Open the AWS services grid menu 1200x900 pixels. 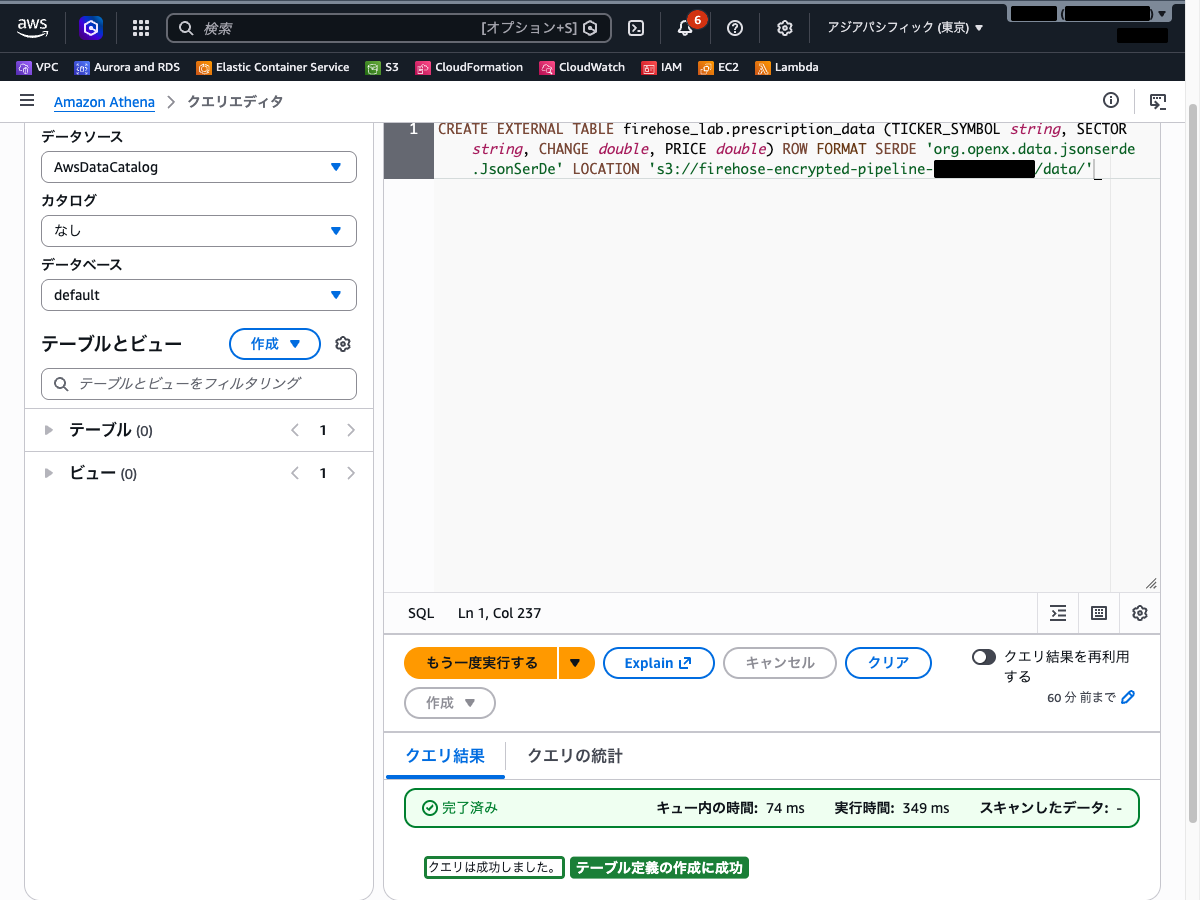click(141, 28)
